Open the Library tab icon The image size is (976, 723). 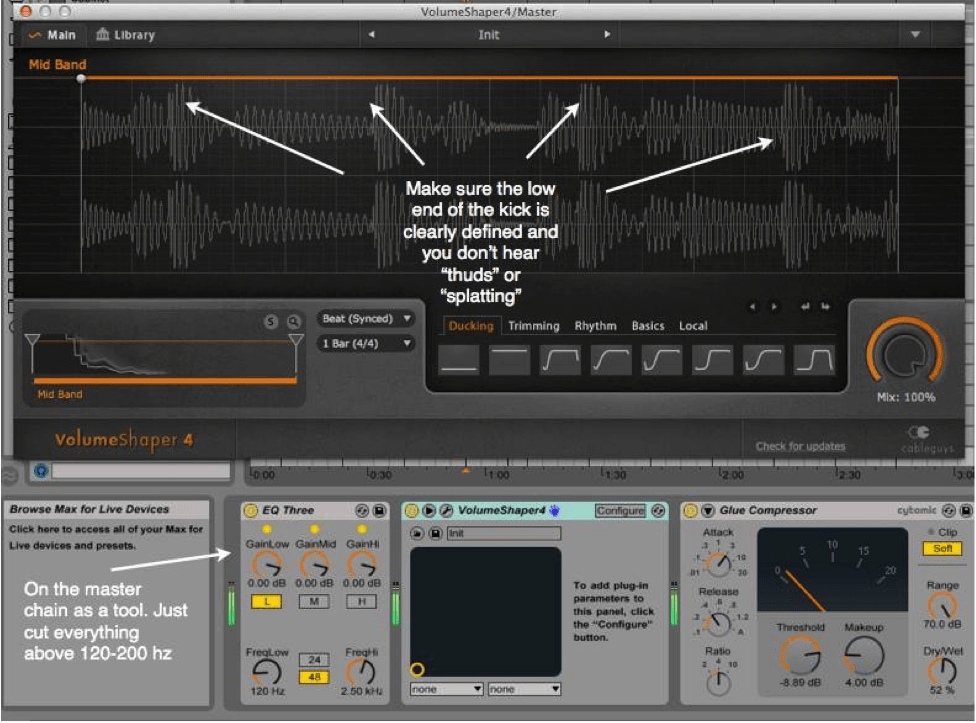coord(103,35)
